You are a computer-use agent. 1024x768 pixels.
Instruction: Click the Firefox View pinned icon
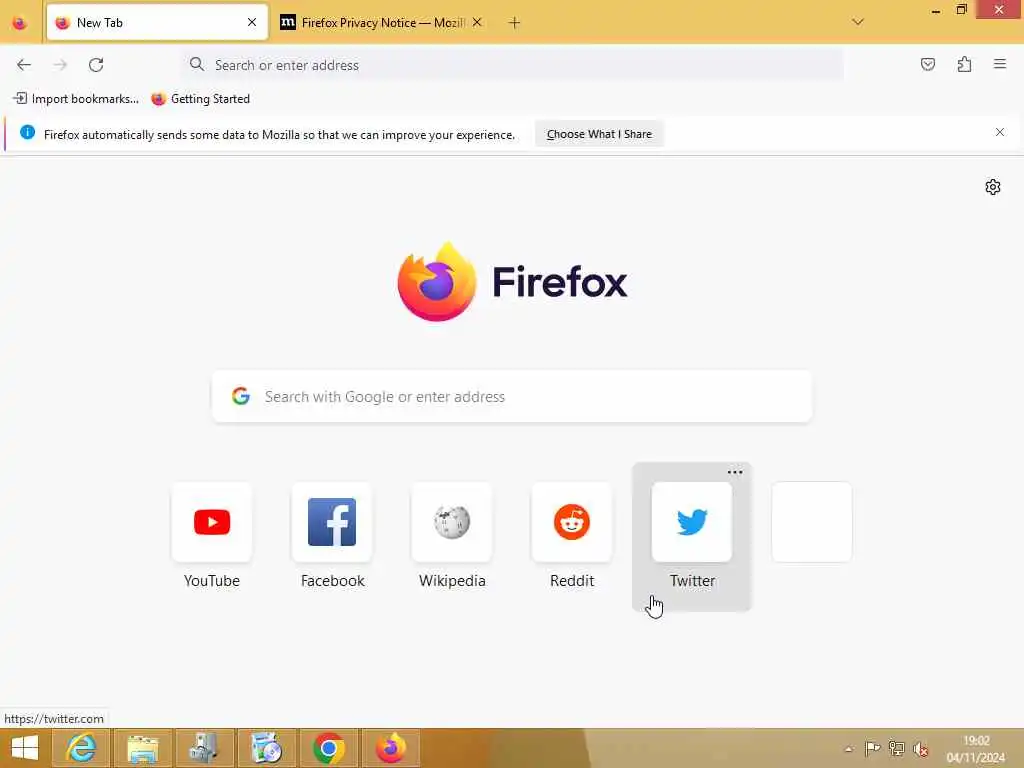(x=20, y=23)
